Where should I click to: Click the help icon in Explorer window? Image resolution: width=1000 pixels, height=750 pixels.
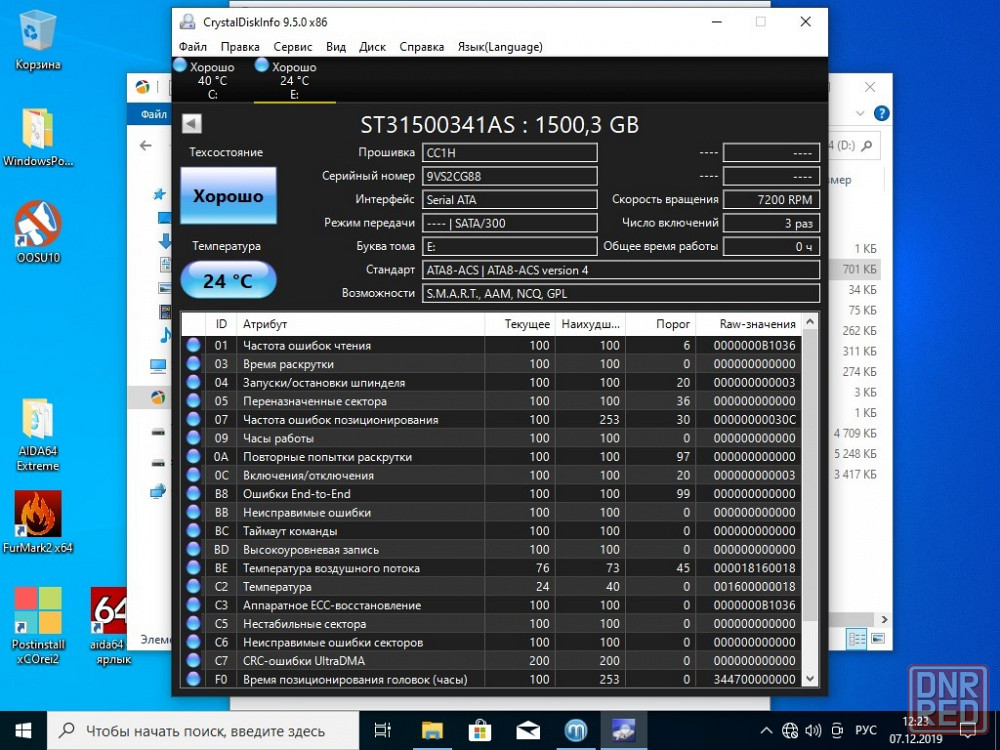[881, 114]
